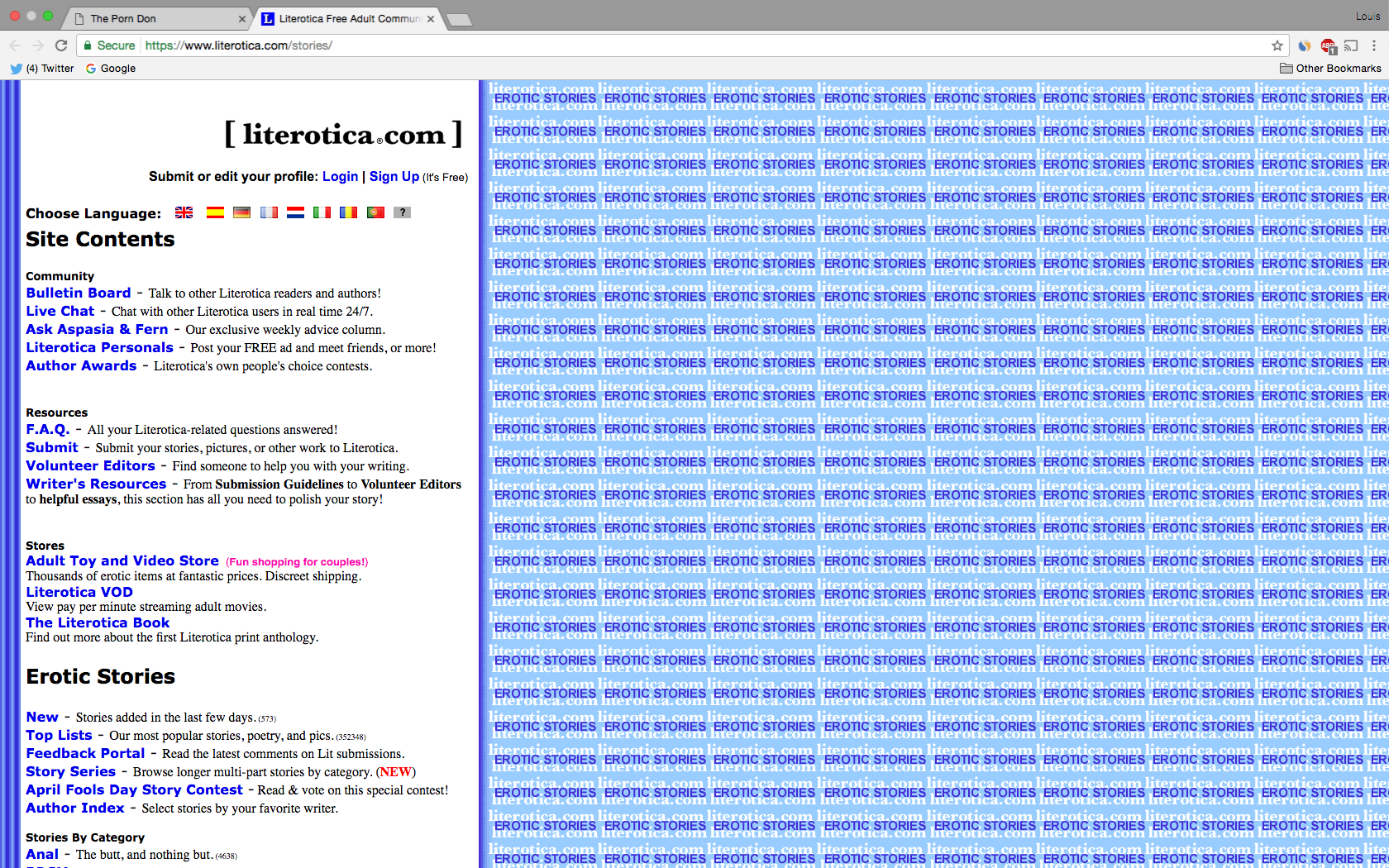Select the German flag language
The image size is (1389, 868).
[x=241, y=212]
